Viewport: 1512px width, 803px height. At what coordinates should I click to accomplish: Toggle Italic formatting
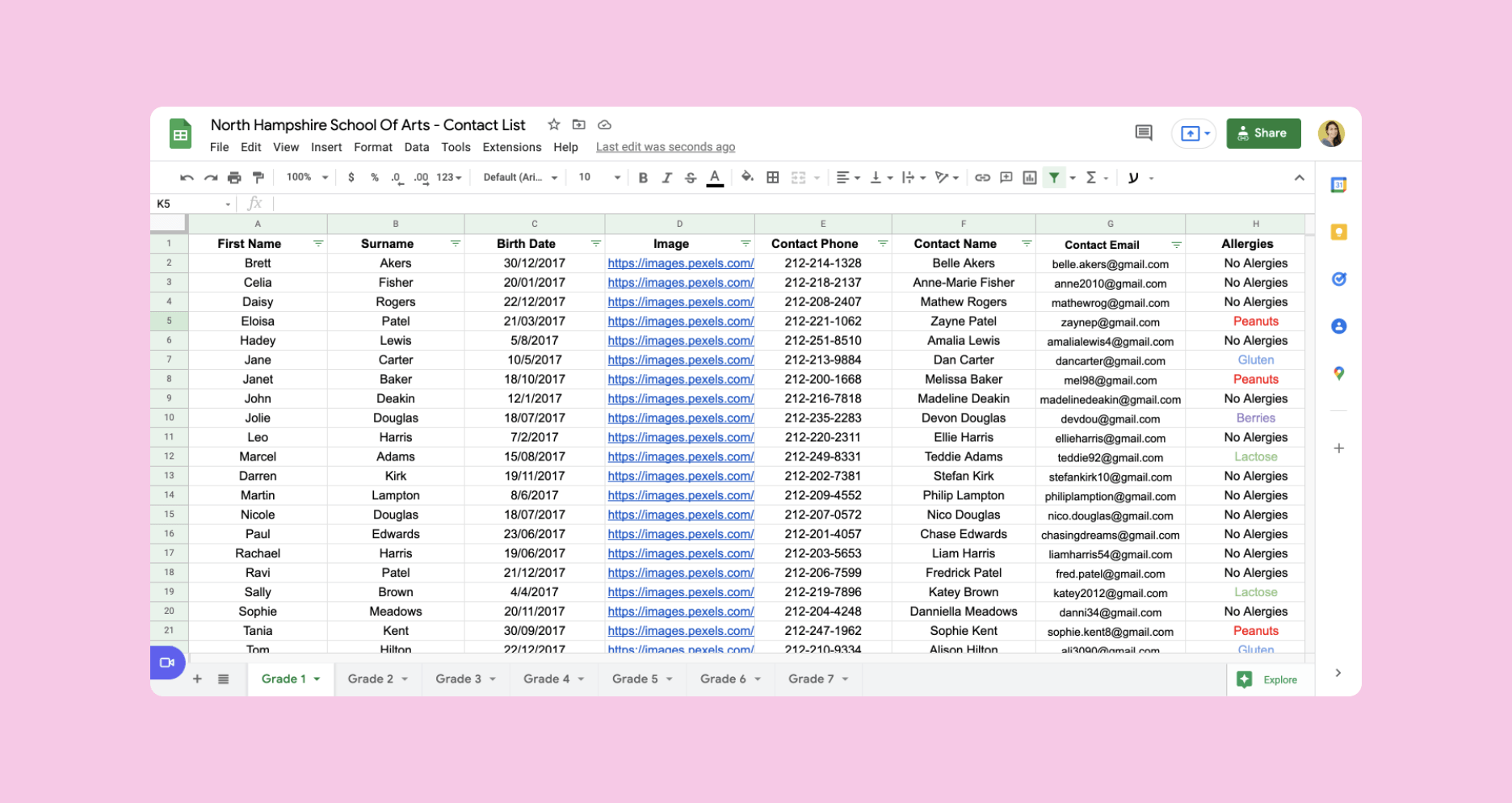tap(666, 178)
